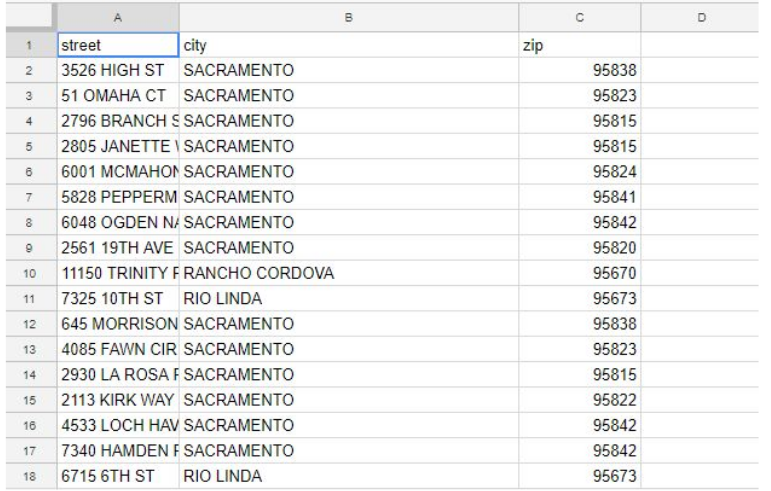
Task: Click zip 95838 in row 2
Action: pos(580,70)
